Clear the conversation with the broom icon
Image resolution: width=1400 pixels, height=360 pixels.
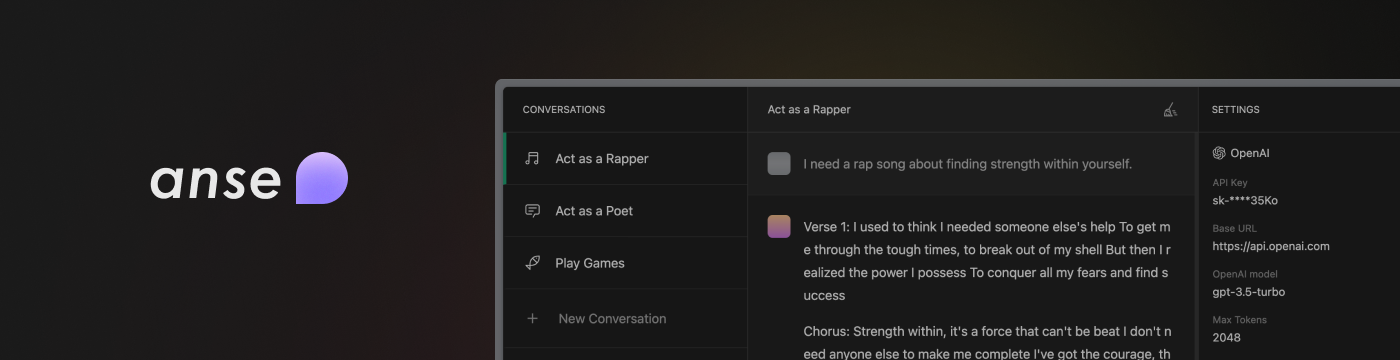[x=1170, y=110]
